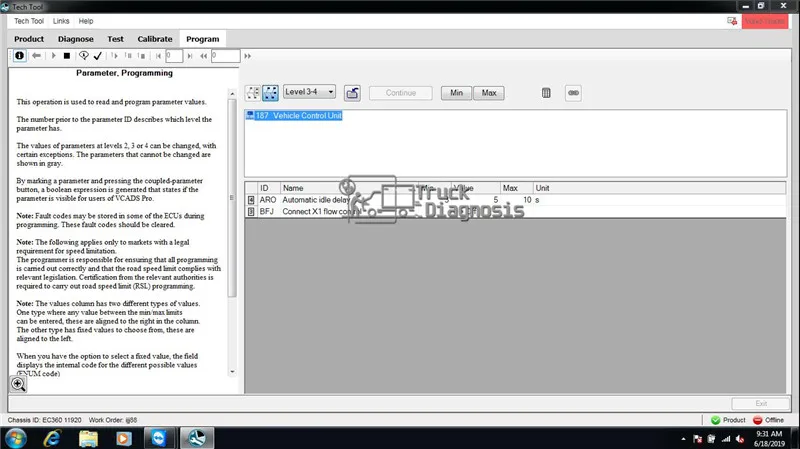Viewport: 800px width, 449px height.
Task: Click the level icon beside ARO
Action: click(251, 200)
